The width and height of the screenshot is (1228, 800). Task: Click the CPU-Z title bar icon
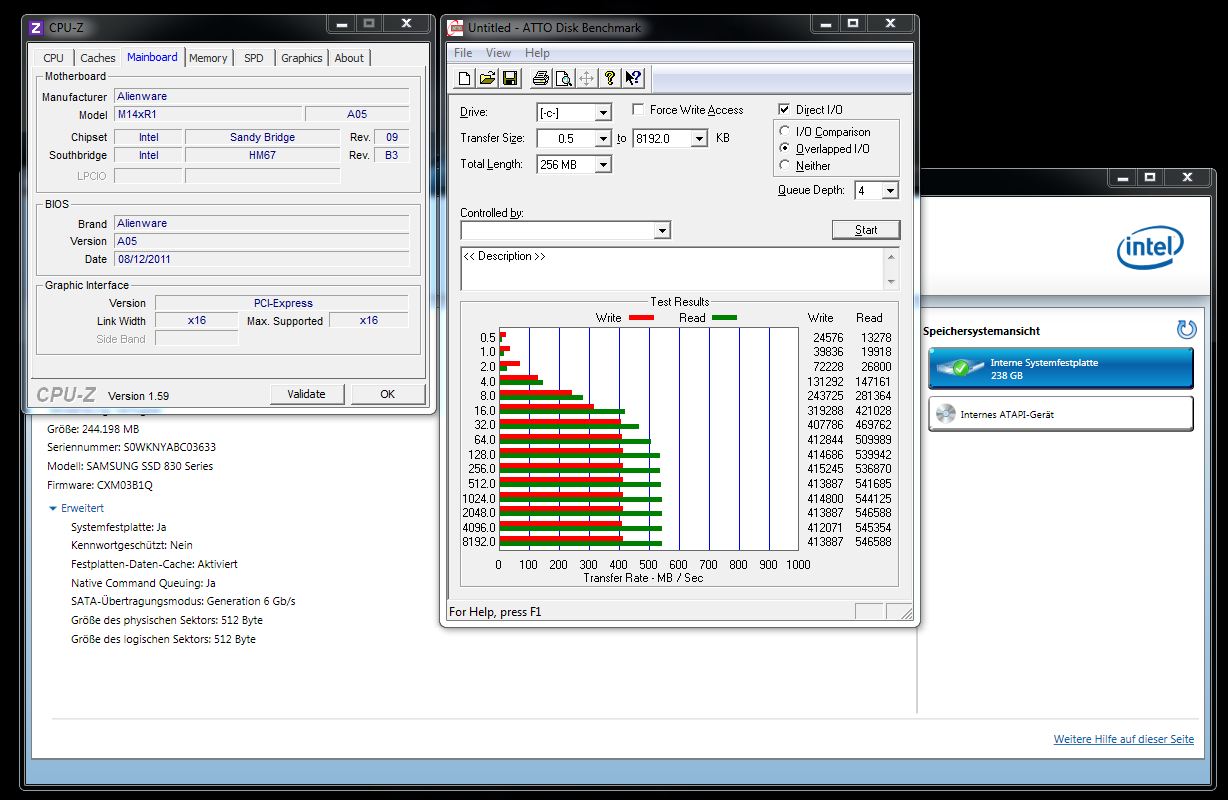point(37,27)
